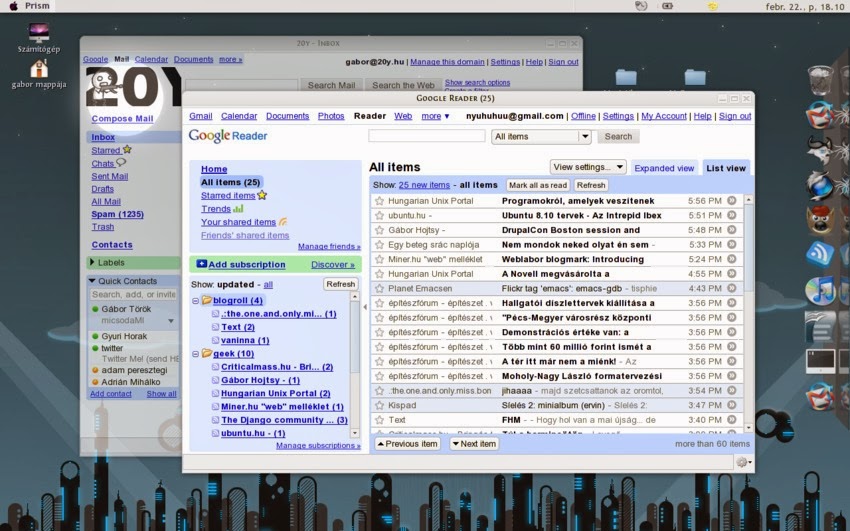Star the jihaaaa item from the.one.and.only
The height and width of the screenshot is (531, 850).
tap(379, 390)
